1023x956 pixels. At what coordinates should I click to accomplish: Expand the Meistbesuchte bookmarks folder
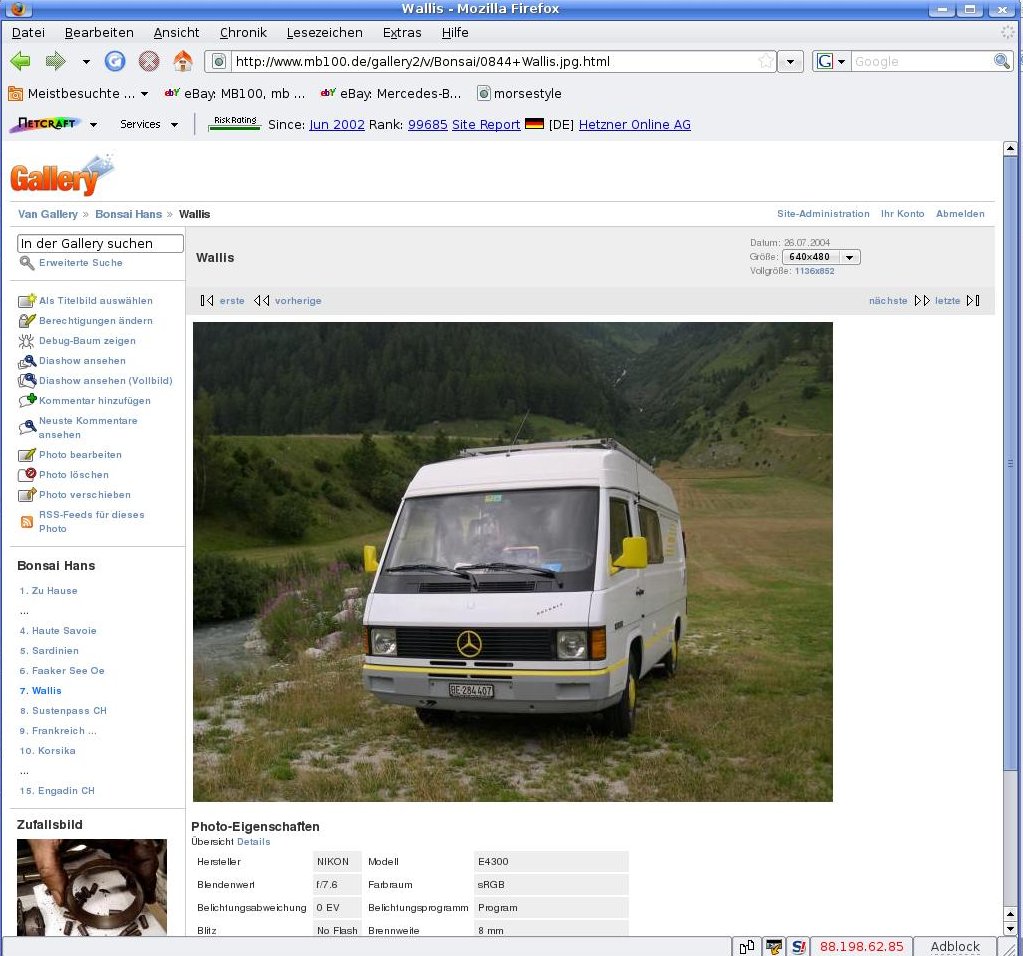78,93
